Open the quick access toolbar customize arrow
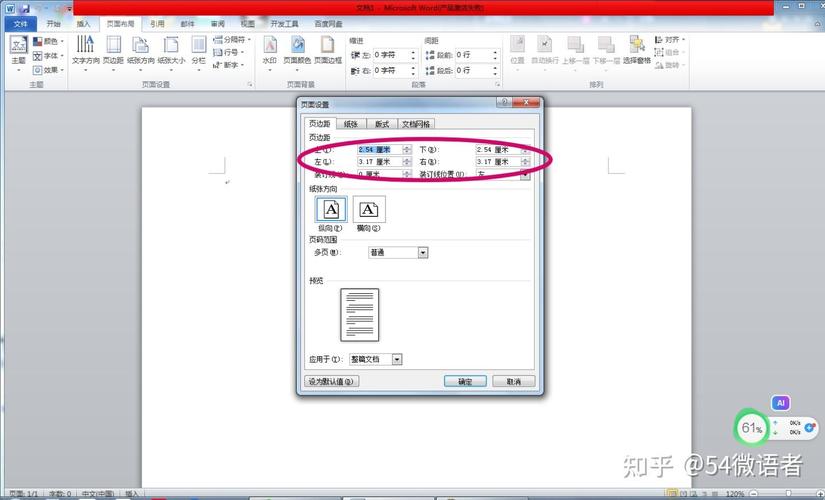This screenshot has height=500, width=825. point(69,9)
